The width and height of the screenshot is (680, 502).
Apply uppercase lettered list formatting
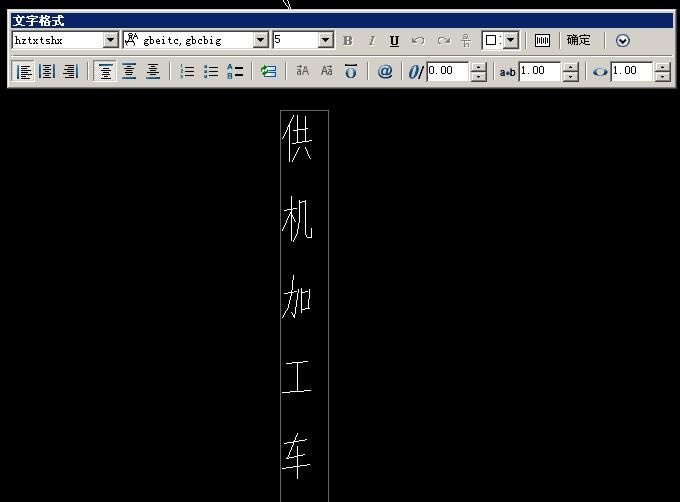[235, 71]
